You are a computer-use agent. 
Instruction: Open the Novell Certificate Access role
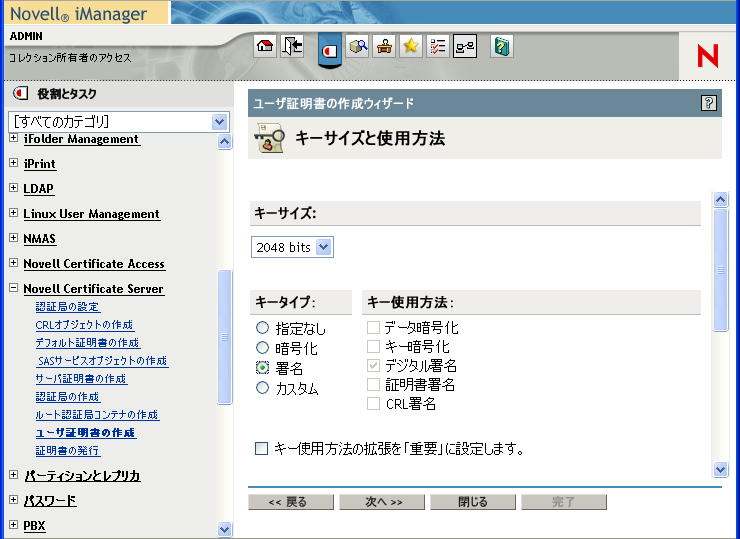click(x=94, y=264)
